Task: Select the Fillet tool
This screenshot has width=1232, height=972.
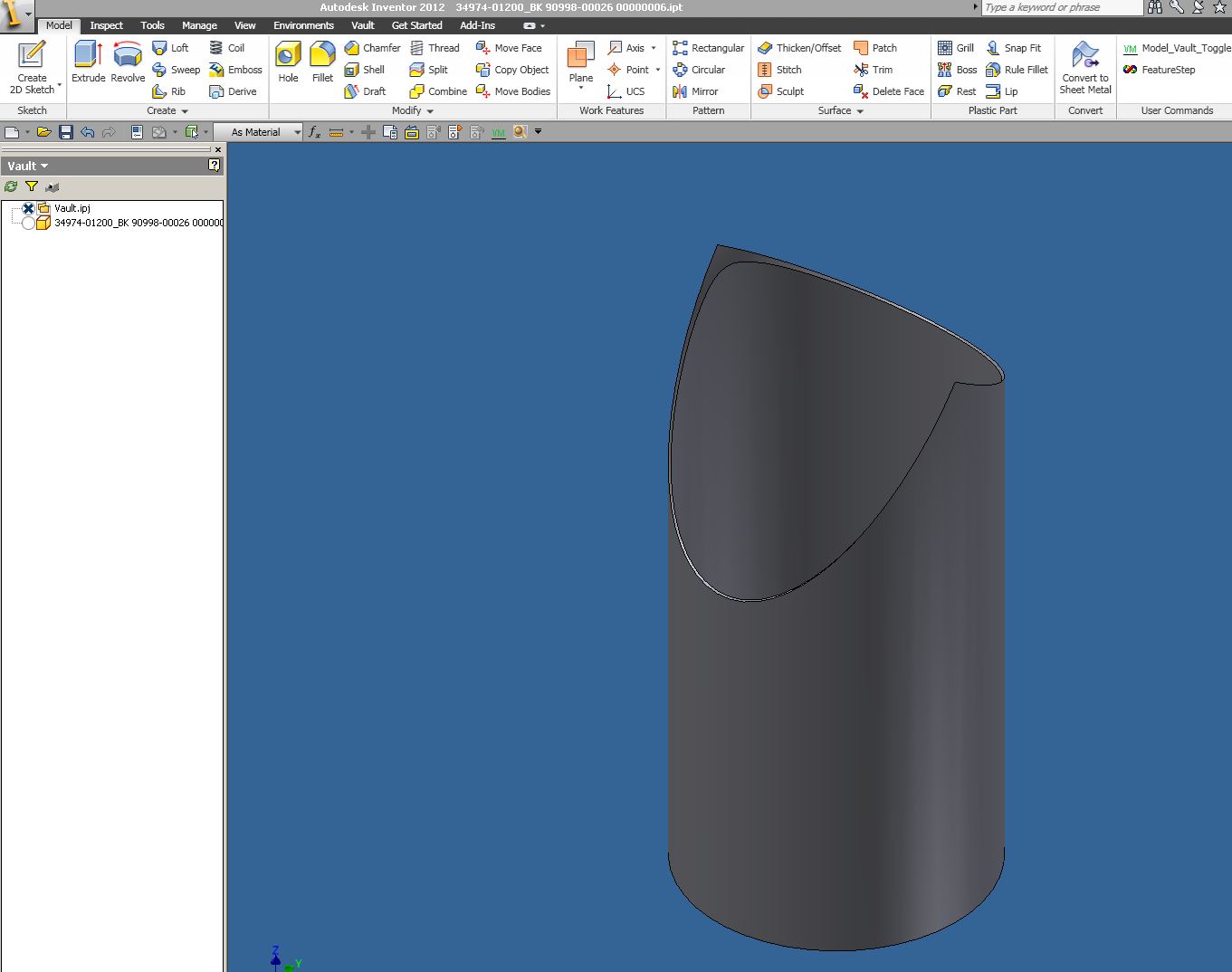Action: (x=322, y=62)
